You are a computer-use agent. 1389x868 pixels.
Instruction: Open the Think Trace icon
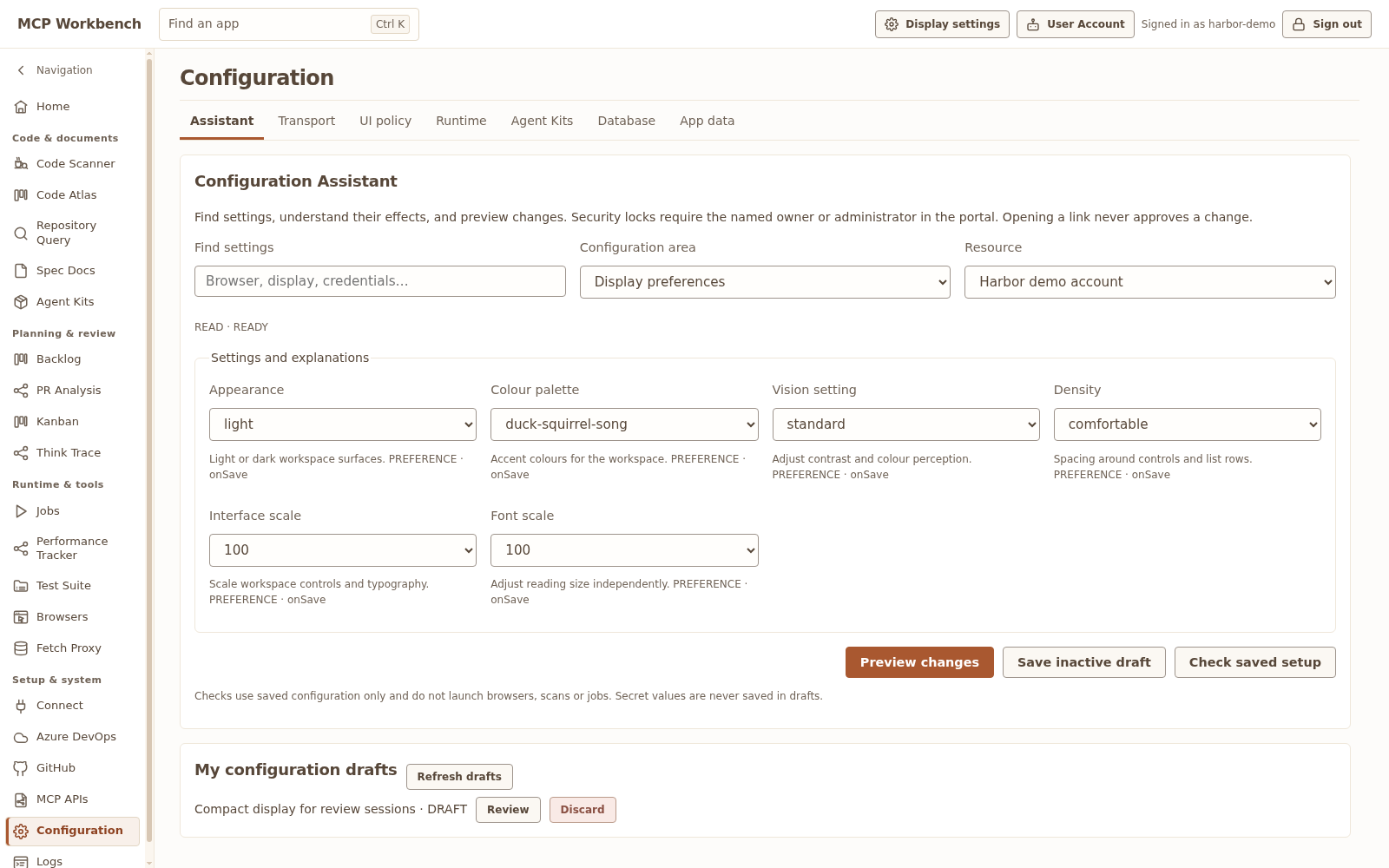[21, 453]
